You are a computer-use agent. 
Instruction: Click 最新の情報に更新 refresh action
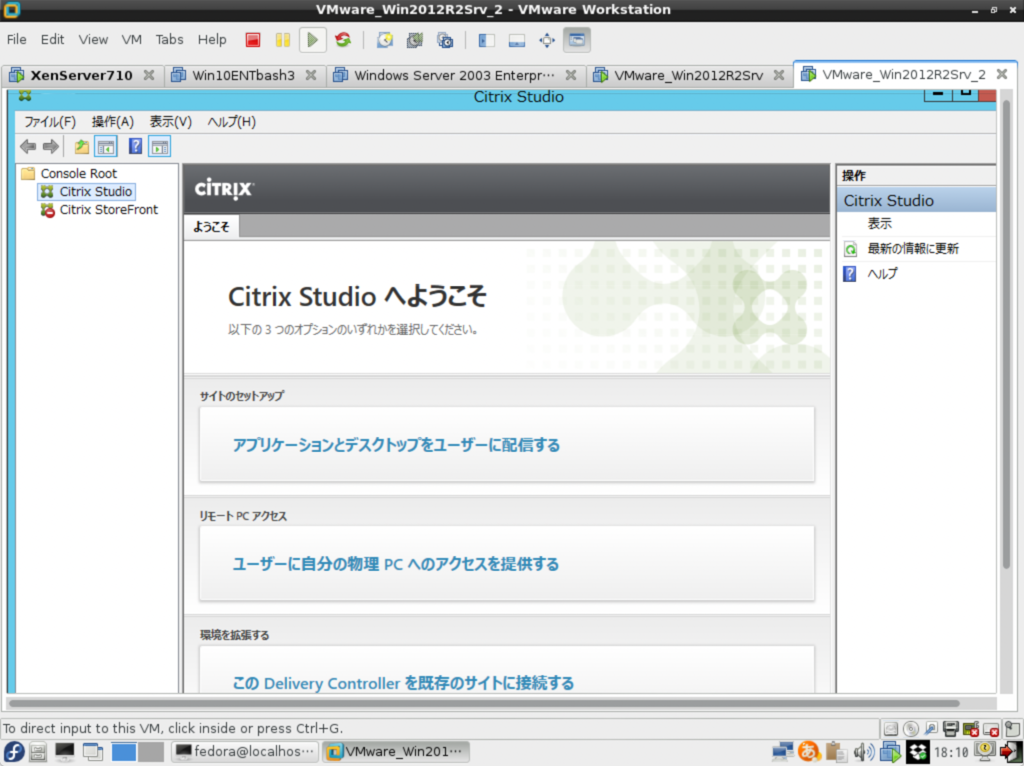(912, 249)
